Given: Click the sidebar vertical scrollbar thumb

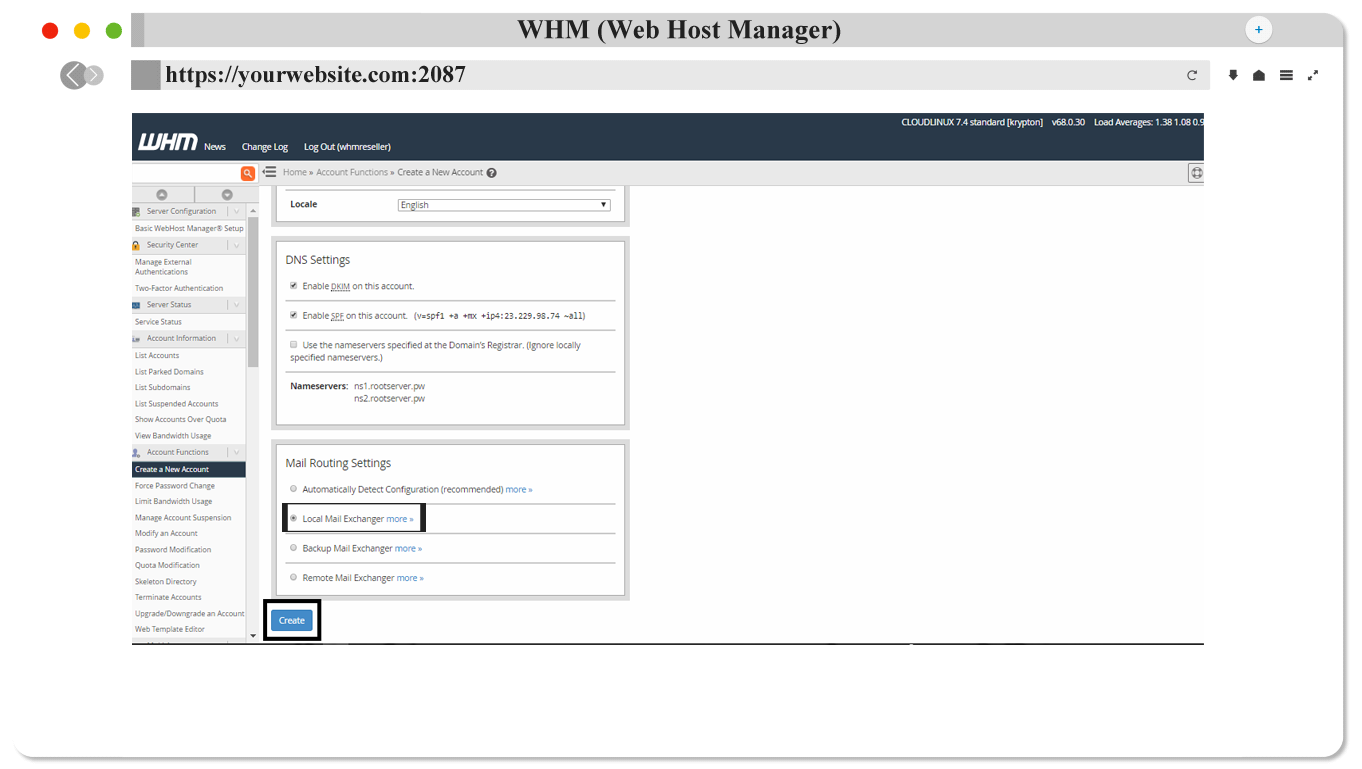Looking at the screenshot, I should pos(253,292).
